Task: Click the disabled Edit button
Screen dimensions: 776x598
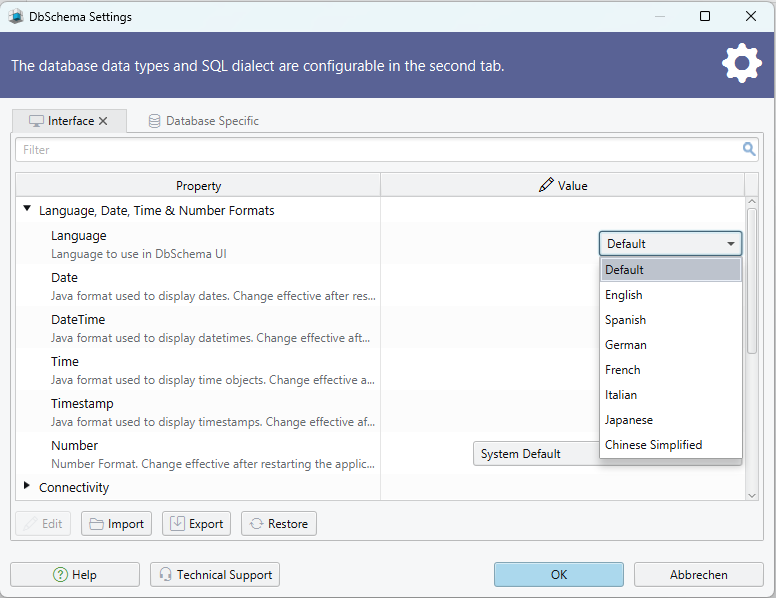Action: [43, 524]
